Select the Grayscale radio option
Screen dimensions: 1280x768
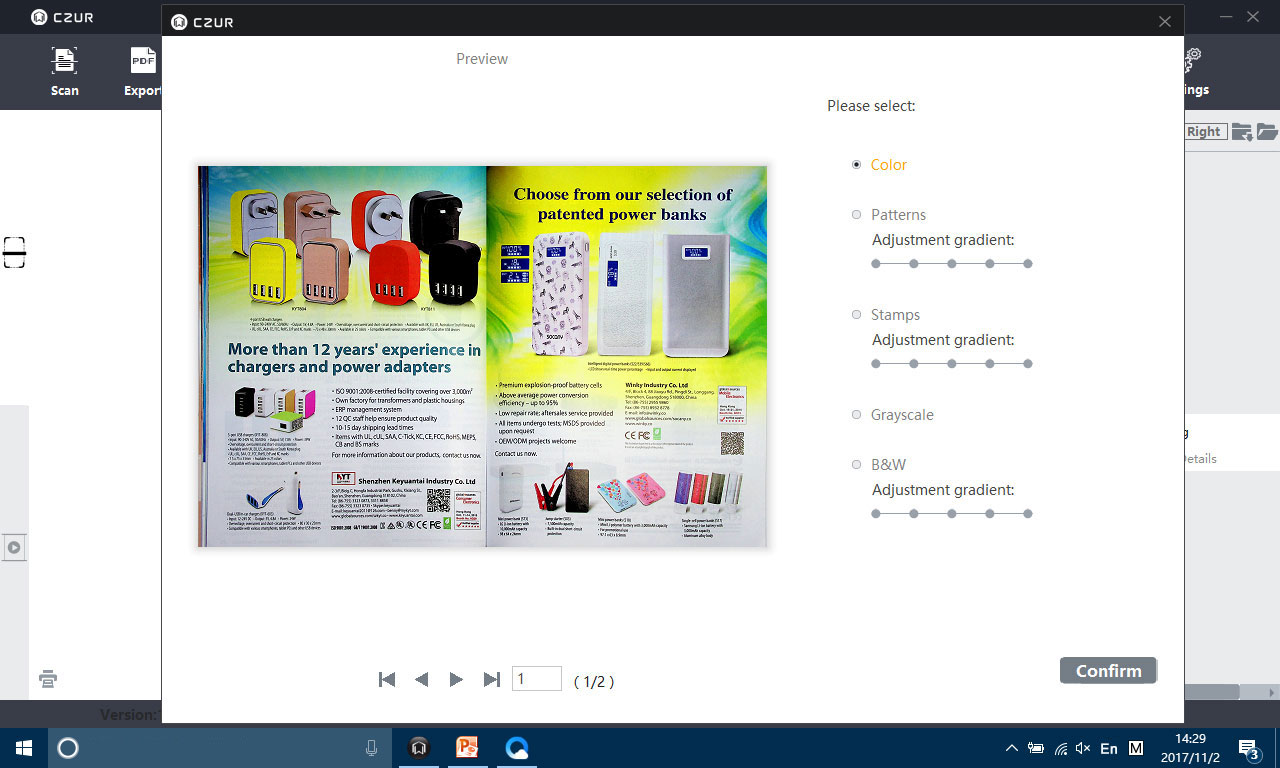pyautogui.click(x=856, y=415)
